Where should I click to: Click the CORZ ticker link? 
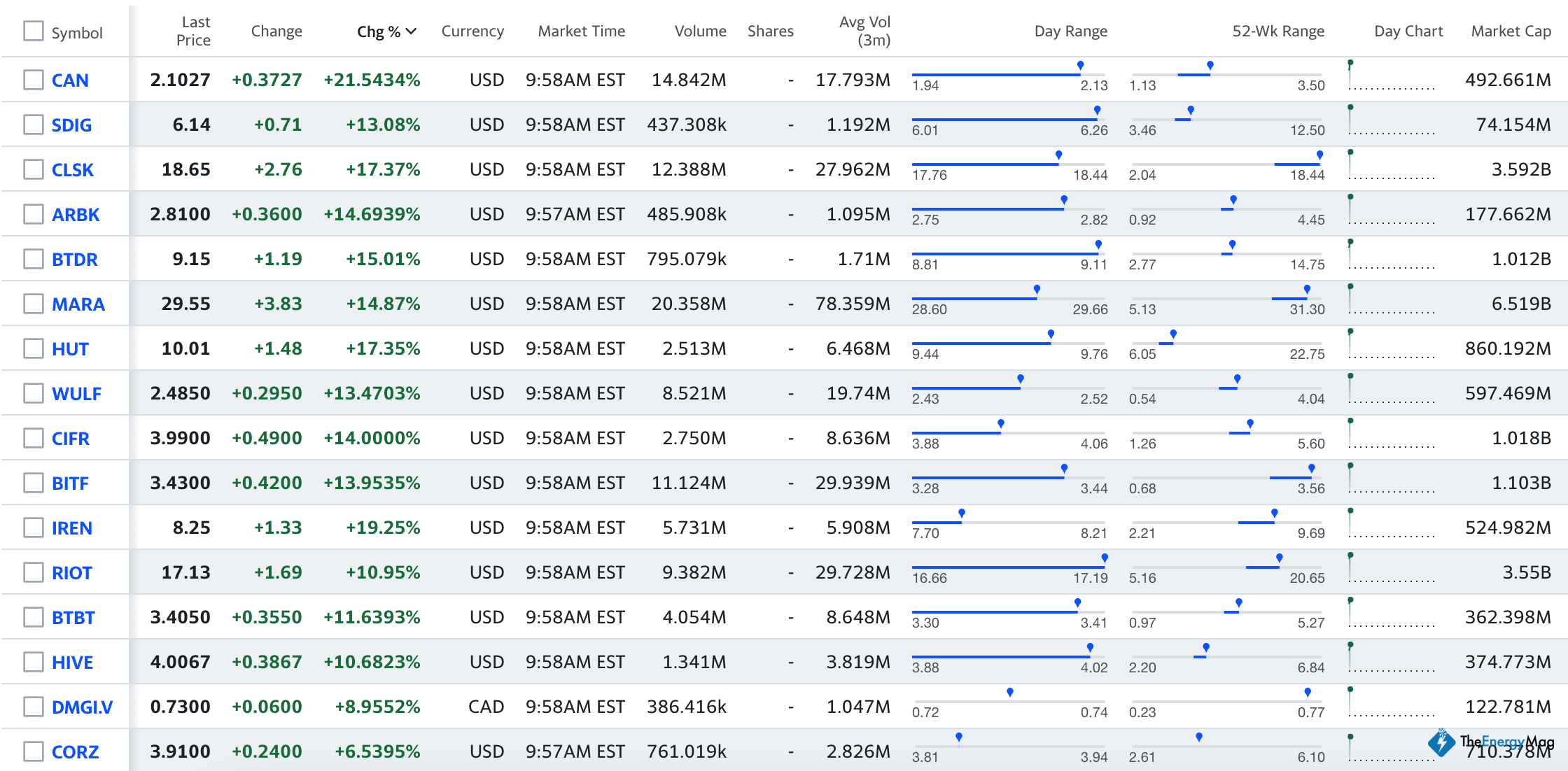[x=75, y=752]
